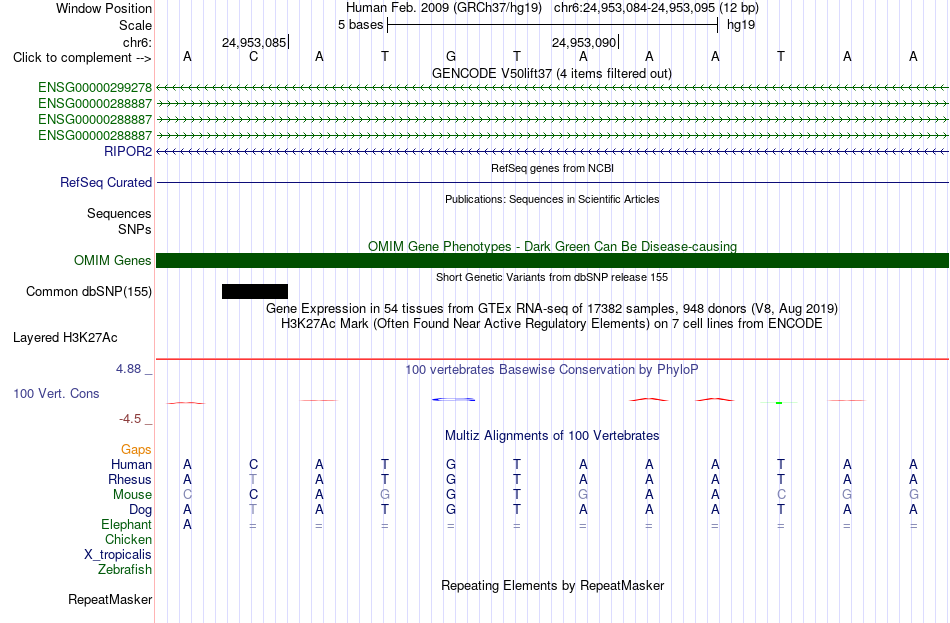Open the 100 Vert. Cons track label
Image resolution: width=950 pixels, height=623 pixels.
pos(56,394)
